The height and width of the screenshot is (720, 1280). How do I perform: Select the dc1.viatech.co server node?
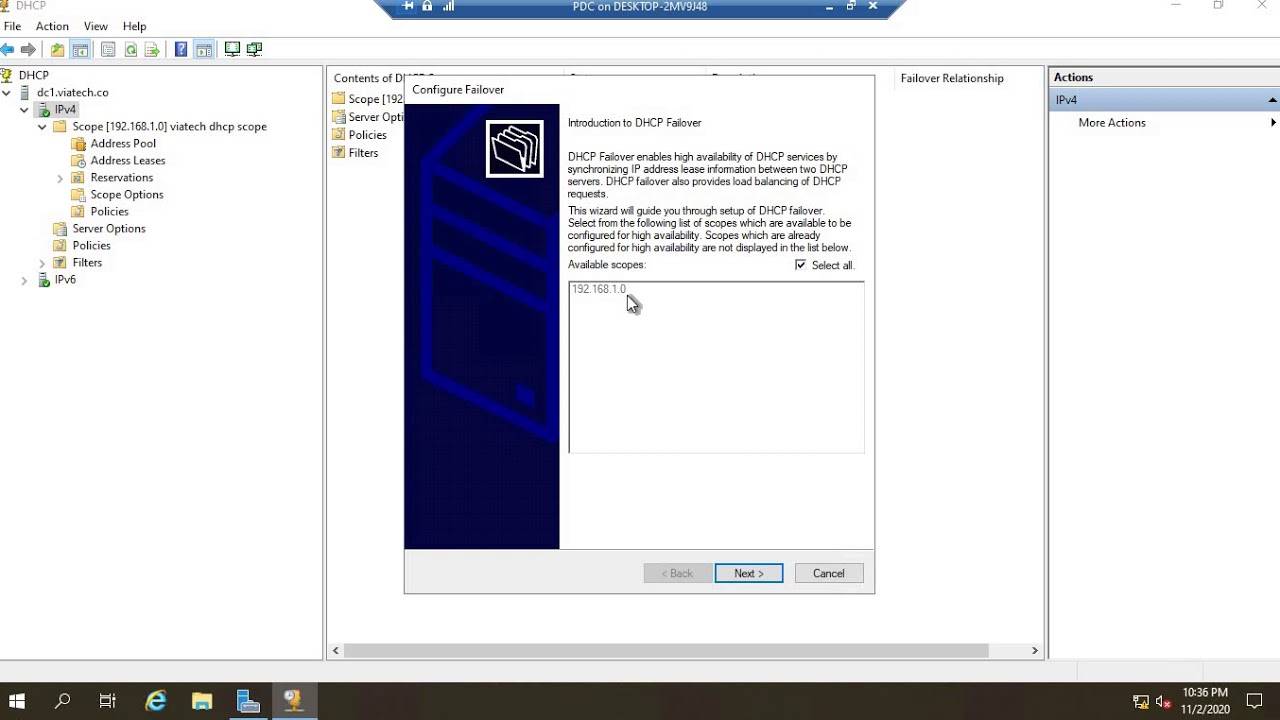pos(73,92)
